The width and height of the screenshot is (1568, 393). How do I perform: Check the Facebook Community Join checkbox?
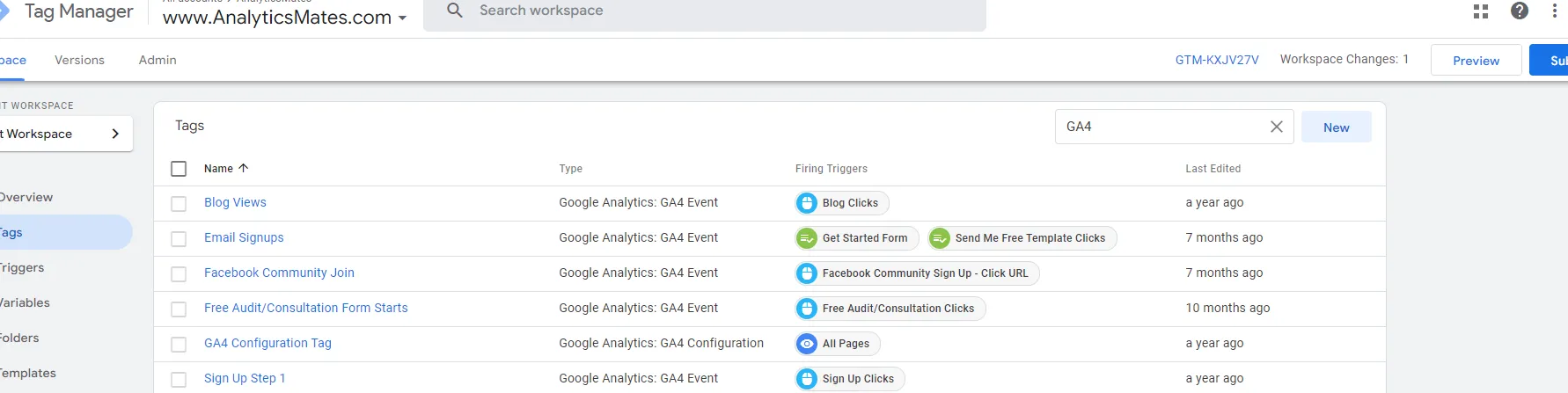point(179,274)
